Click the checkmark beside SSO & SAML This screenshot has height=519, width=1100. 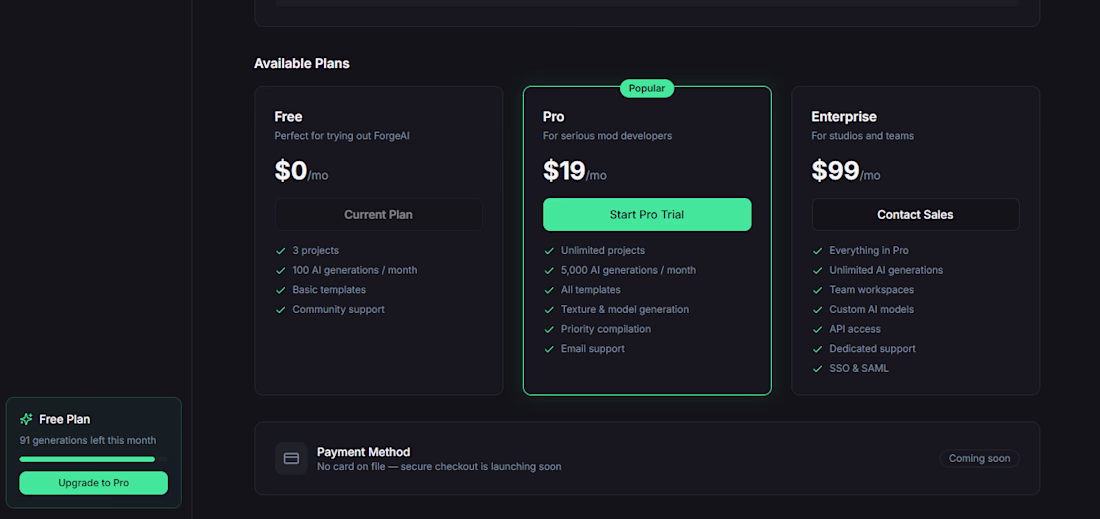817,368
